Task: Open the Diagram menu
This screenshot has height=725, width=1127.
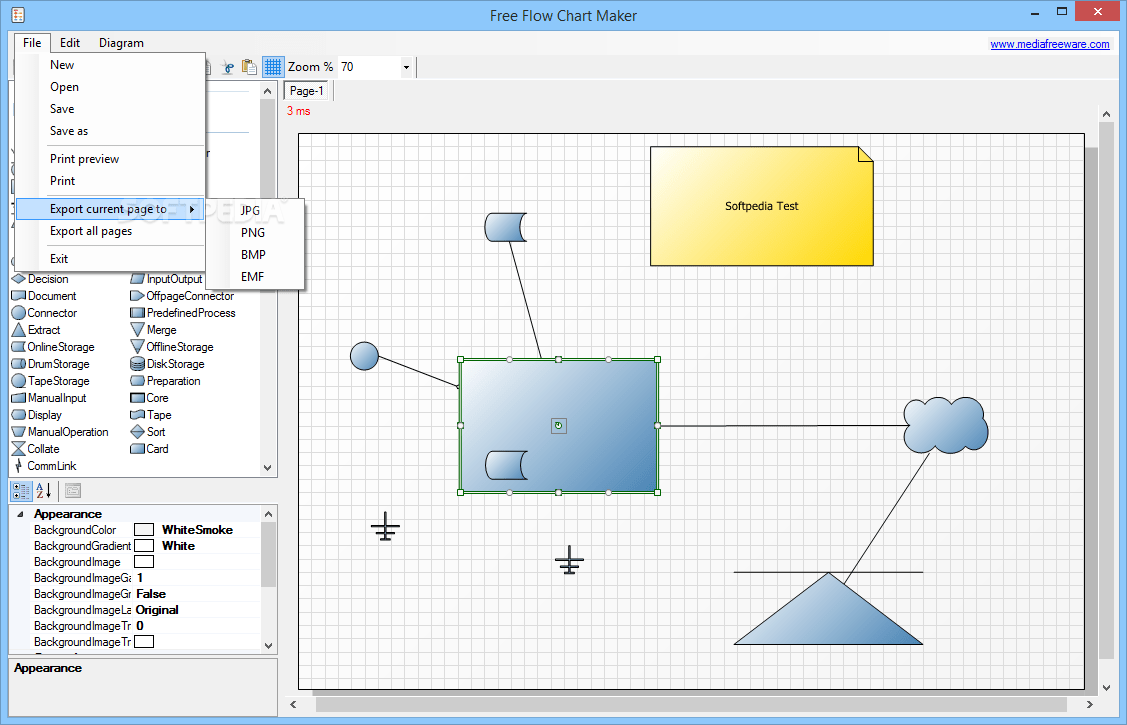Action: pos(121,42)
